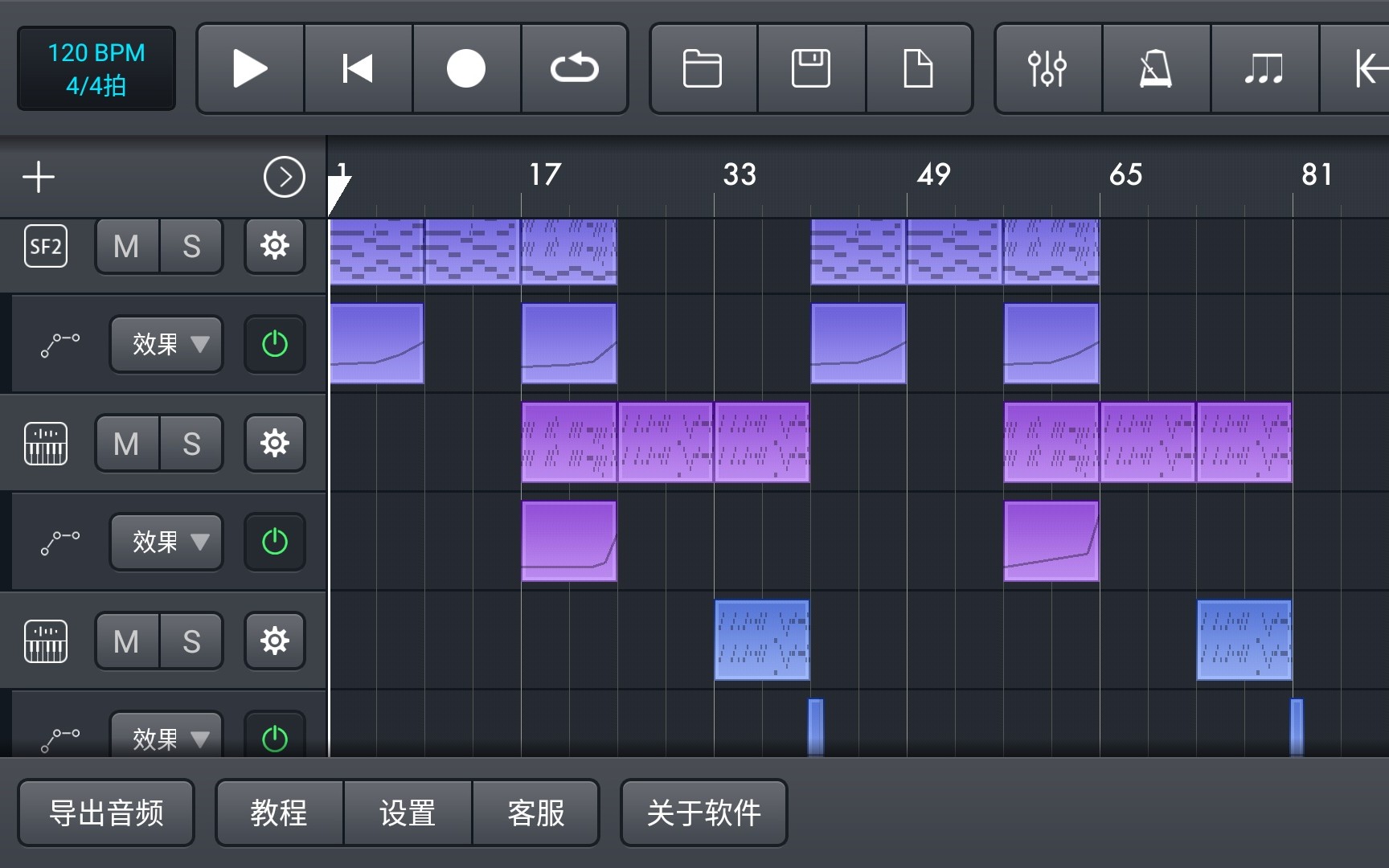
Task: Click the rewind to start button
Action: (359, 68)
